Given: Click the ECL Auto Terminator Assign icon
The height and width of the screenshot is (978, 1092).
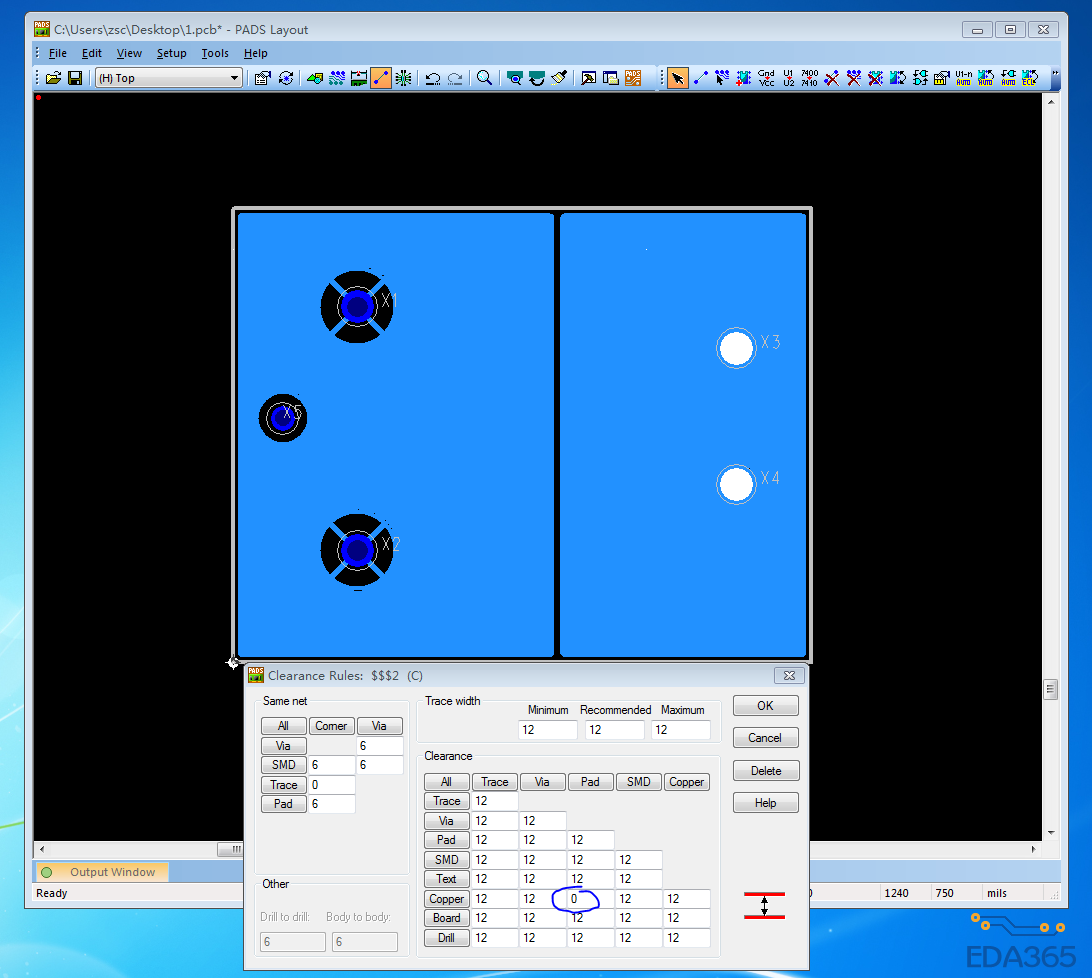Looking at the screenshot, I should pos(1029,78).
